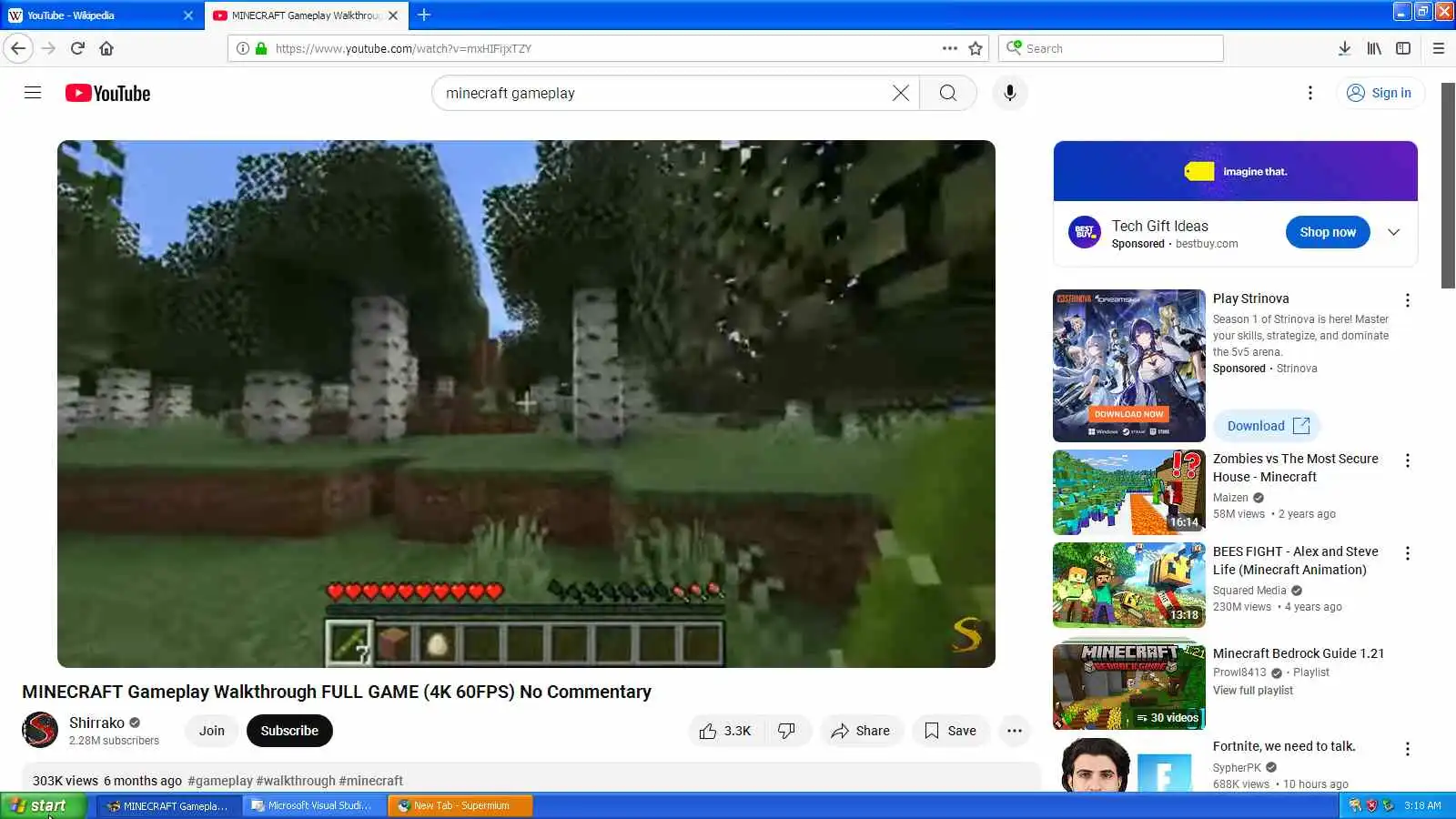Reload the current page
Image resolution: width=1456 pixels, height=819 pixels.
(x=77, y=48)
